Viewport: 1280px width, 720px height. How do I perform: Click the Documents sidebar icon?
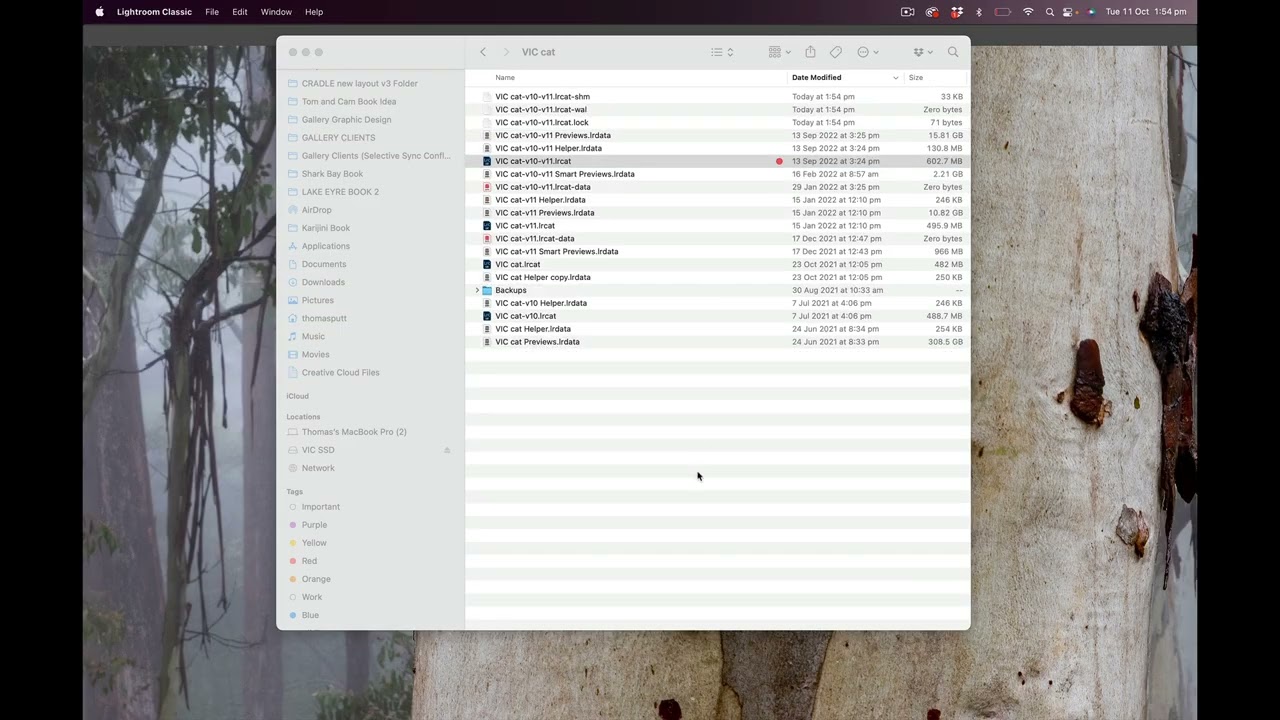(293, 264)
